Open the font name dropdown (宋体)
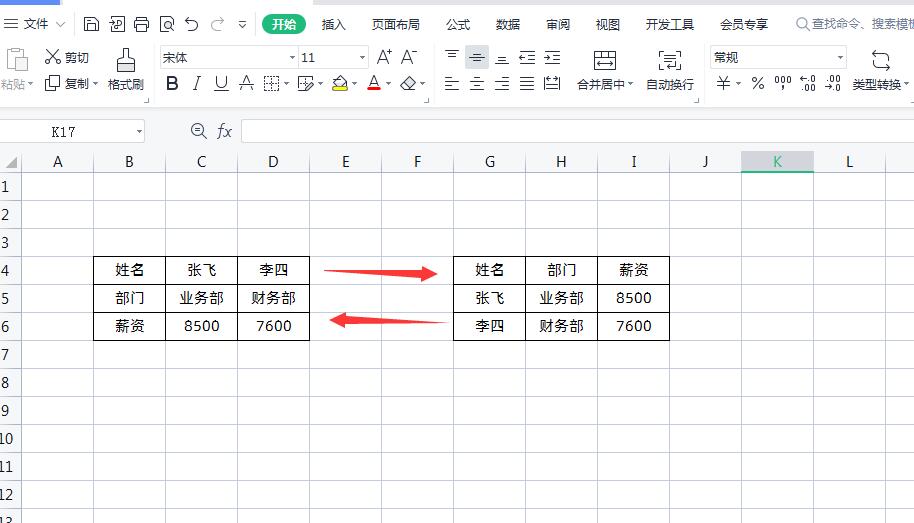Screen dimensions: 914x523 coord(292,58)
